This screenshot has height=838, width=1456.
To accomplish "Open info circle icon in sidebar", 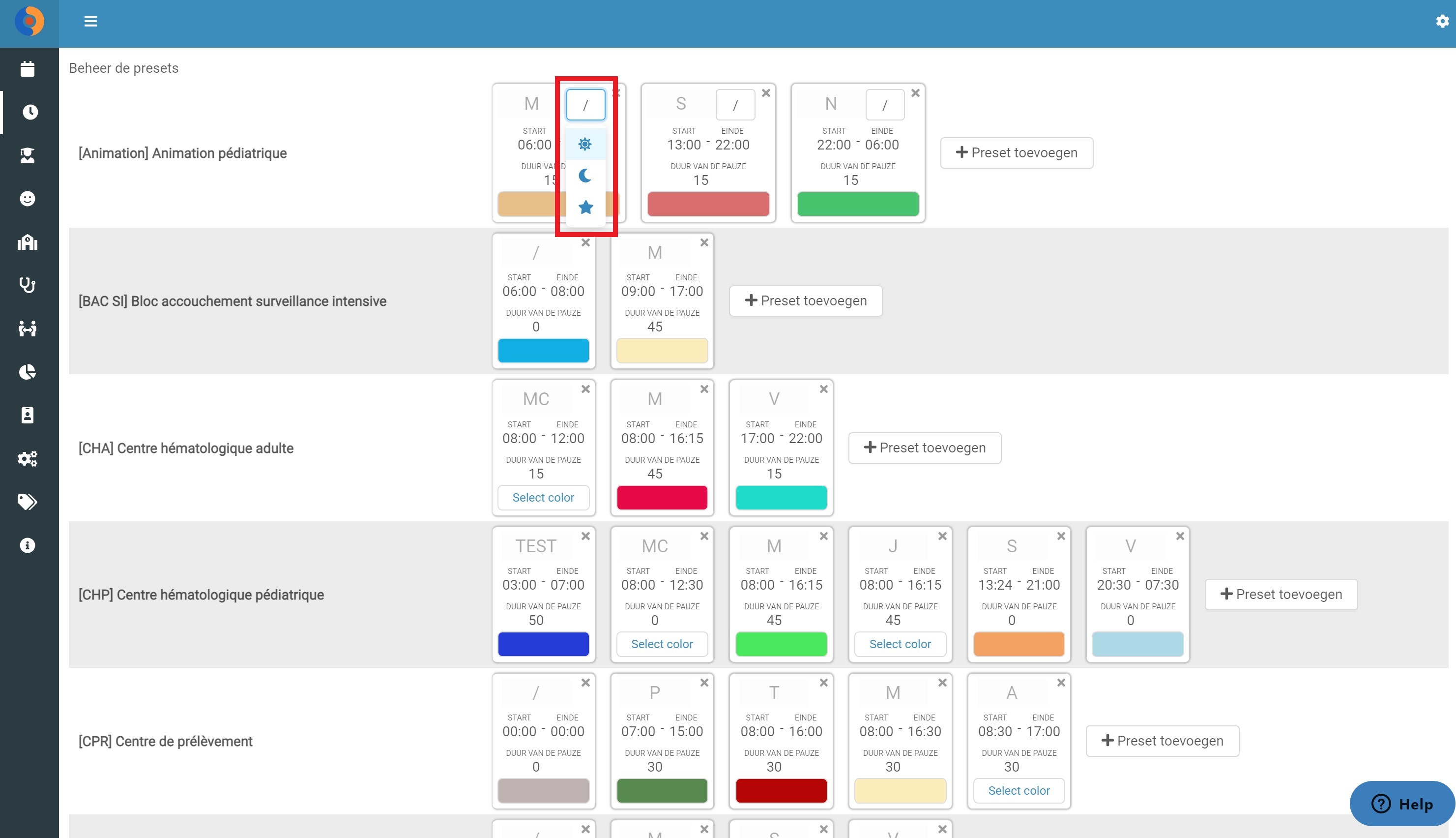I will pos(28,545).
